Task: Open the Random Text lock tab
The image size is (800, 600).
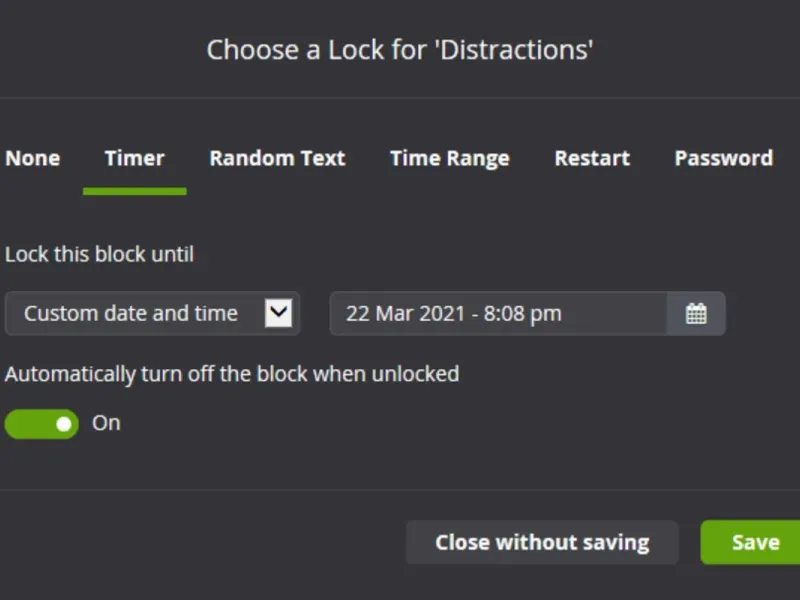Action: click(277, 158)
